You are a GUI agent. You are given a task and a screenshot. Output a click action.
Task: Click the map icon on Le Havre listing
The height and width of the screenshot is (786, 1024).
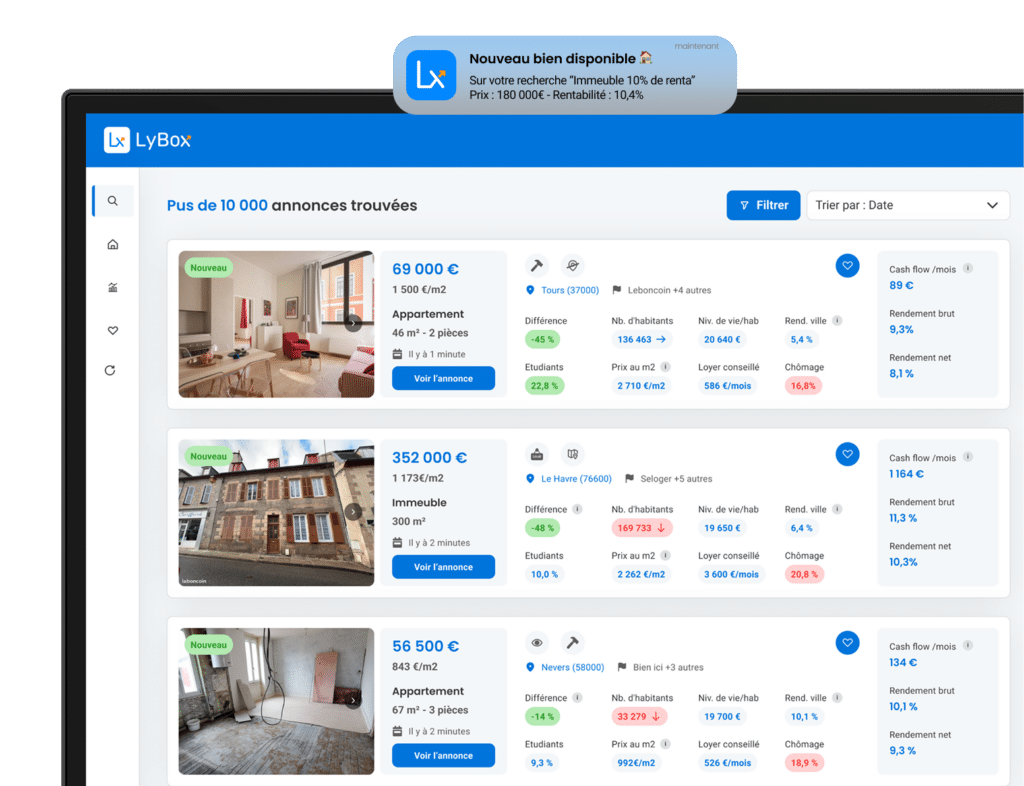573,454
